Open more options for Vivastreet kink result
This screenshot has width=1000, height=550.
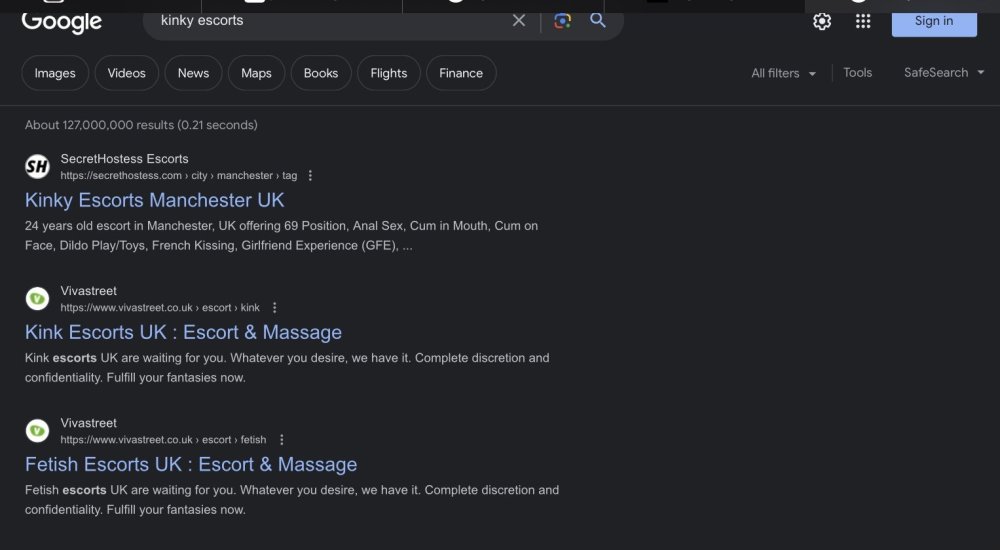coord(274,308)
